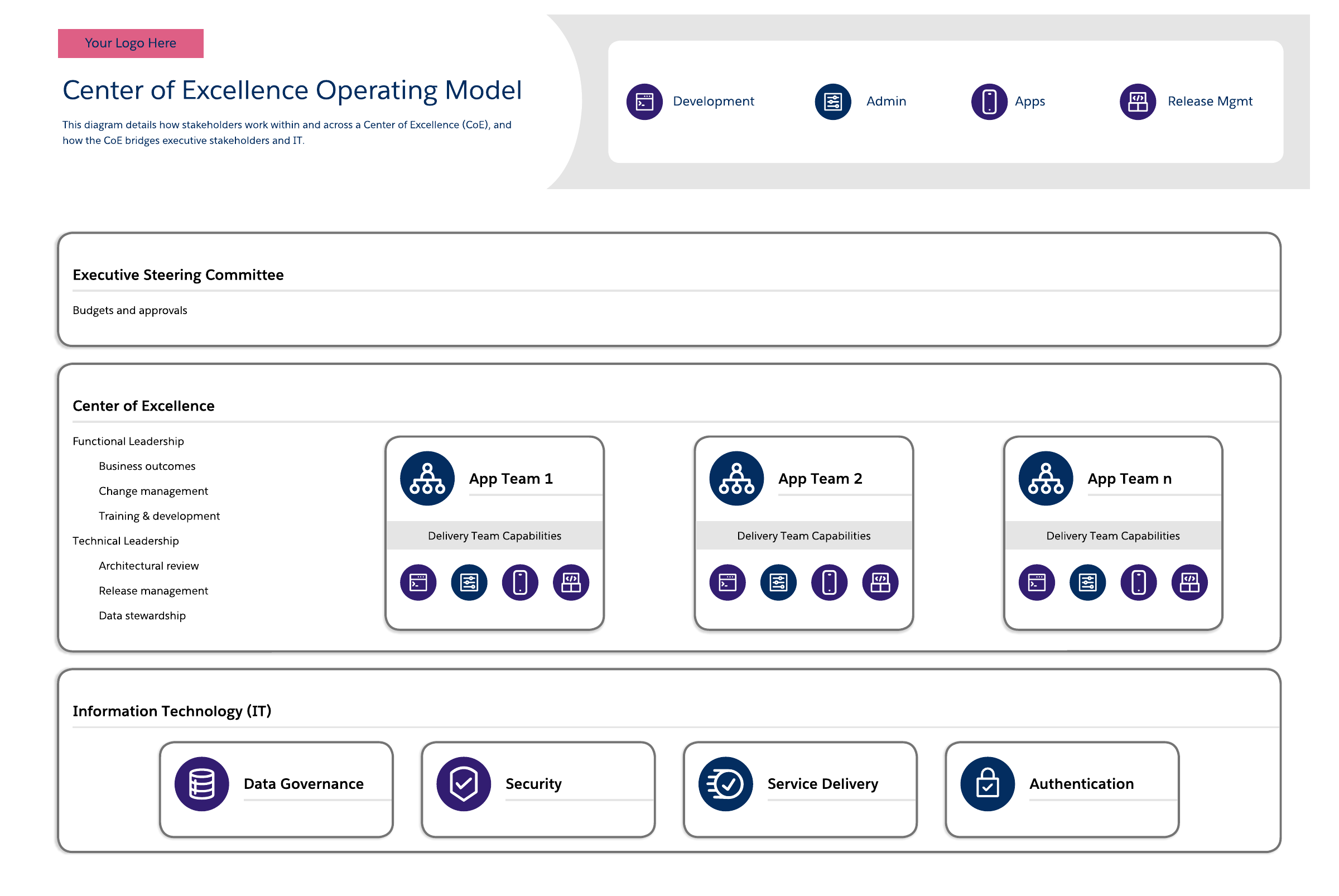Screen dimensions: 1339x896
Task: Select the Center of Excellence Operating Model title
Action: tap(292, 90)
